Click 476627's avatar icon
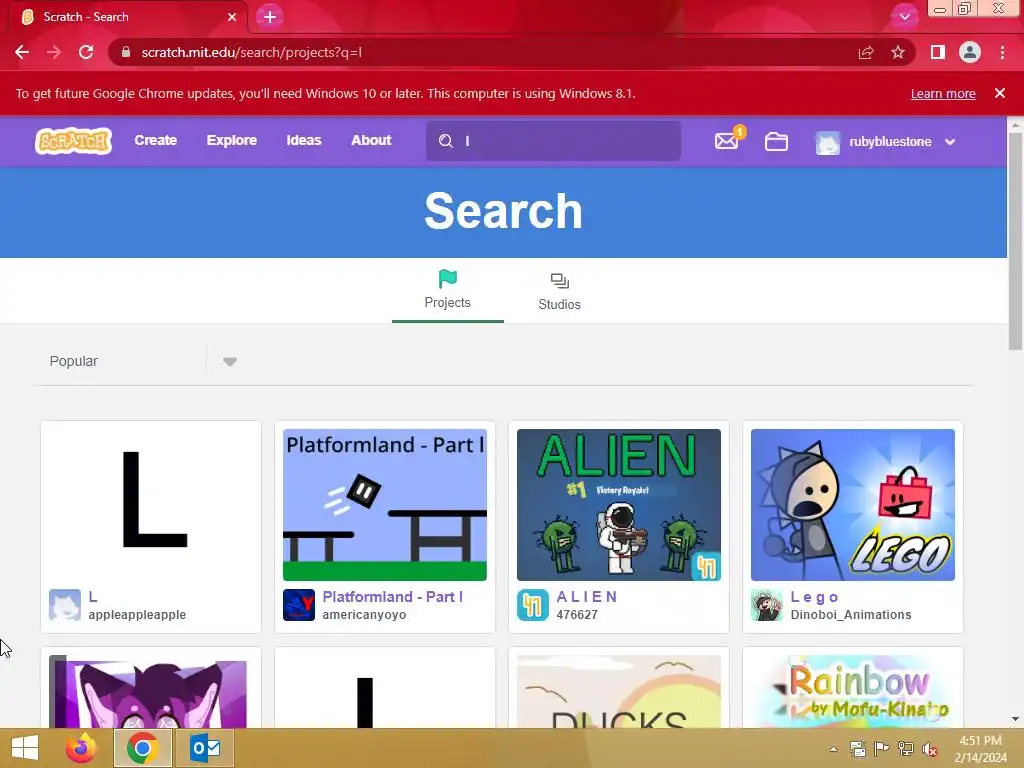 click(533, 605)
